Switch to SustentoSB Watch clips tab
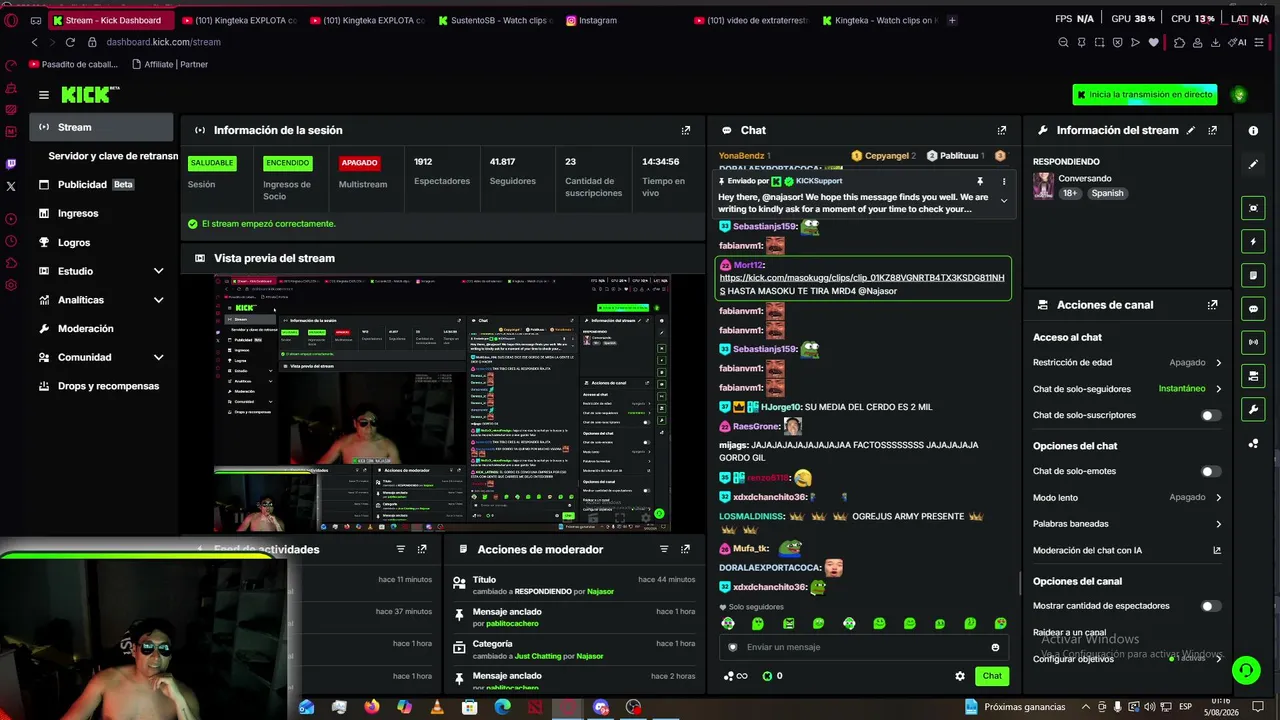 click(494, 20)
